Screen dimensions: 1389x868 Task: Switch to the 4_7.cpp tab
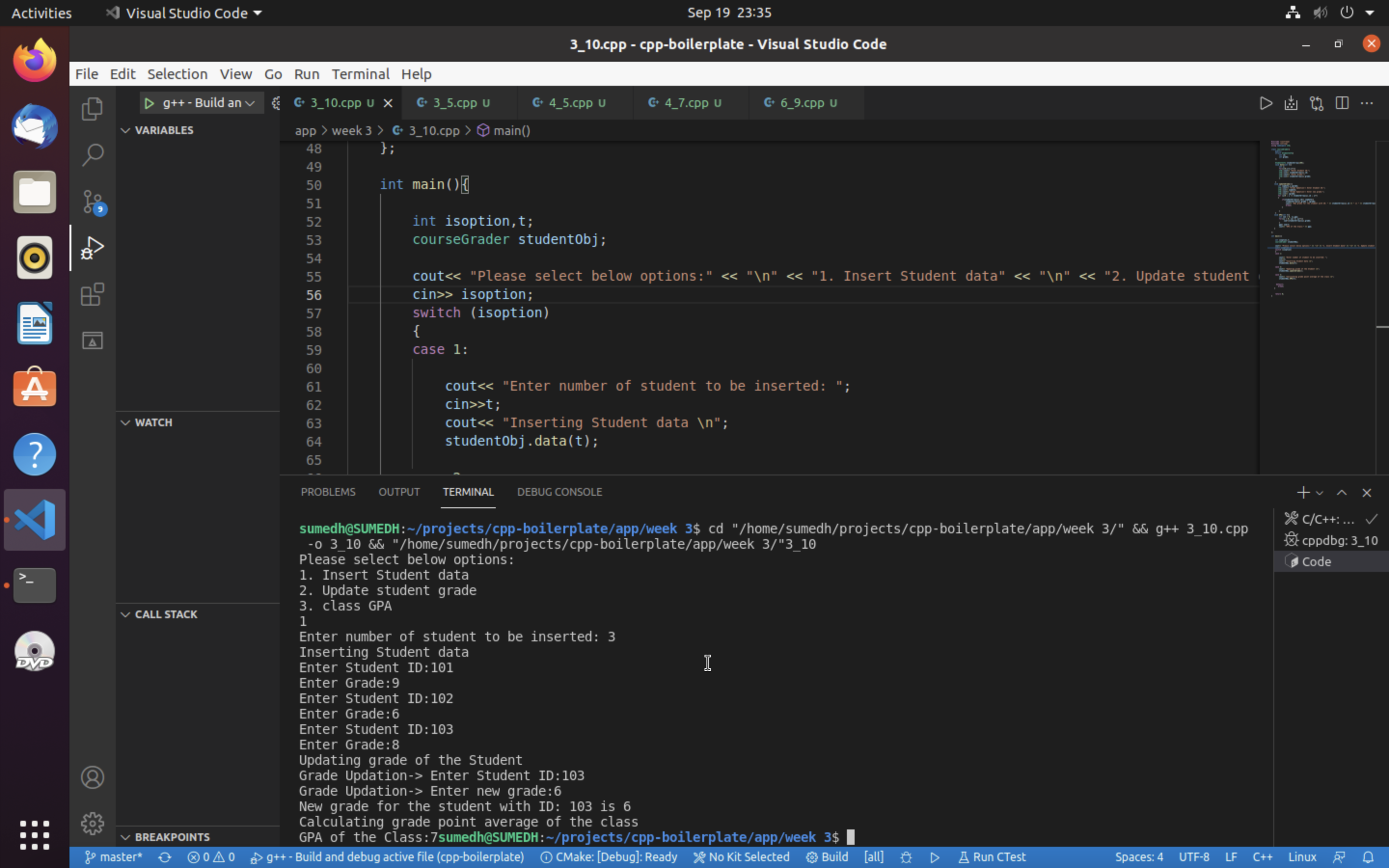(691, 103)
